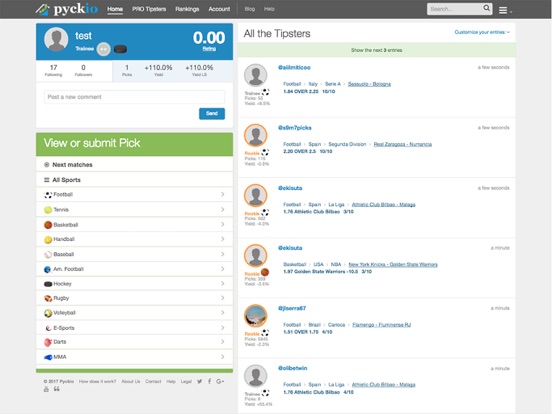This screenshot has height=414, width=552.
Task: Open @ailimiticoo tipster profile
Action: [294, 68]
